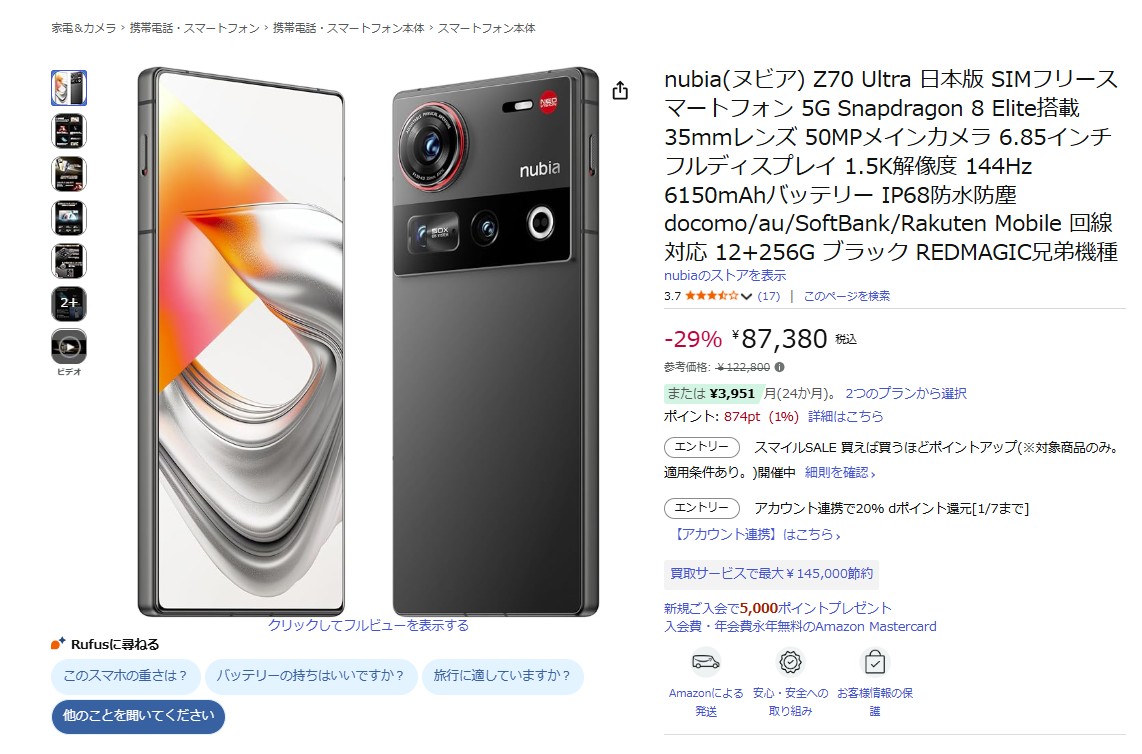Screen dimensions: 1142x754
Task: Open the 17 reviews link
Action: pyautogui.click(x=768, y=296)
